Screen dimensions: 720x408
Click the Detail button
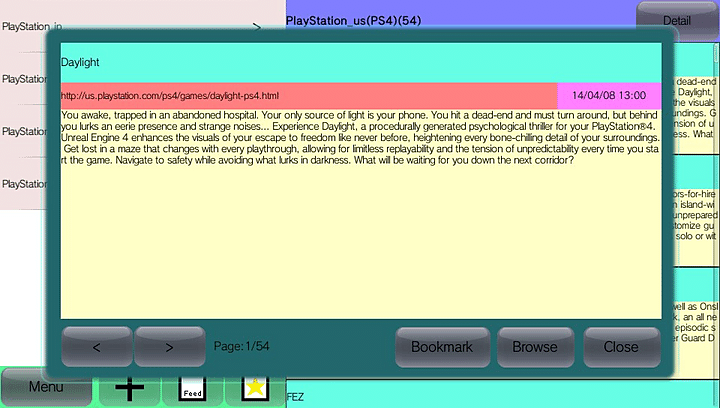tap(677, 19)
